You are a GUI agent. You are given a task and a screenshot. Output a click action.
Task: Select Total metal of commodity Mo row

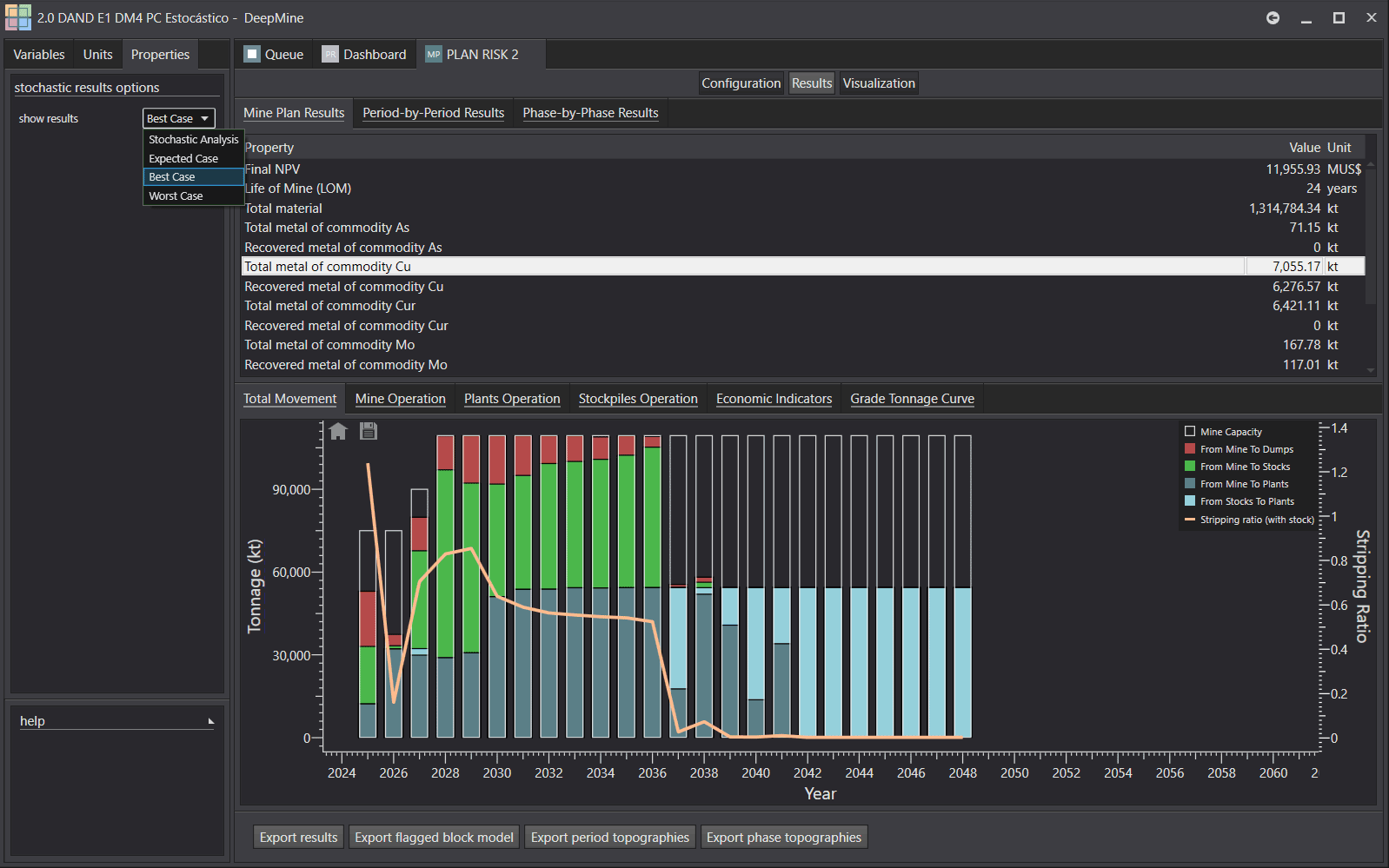coord(803,345)
